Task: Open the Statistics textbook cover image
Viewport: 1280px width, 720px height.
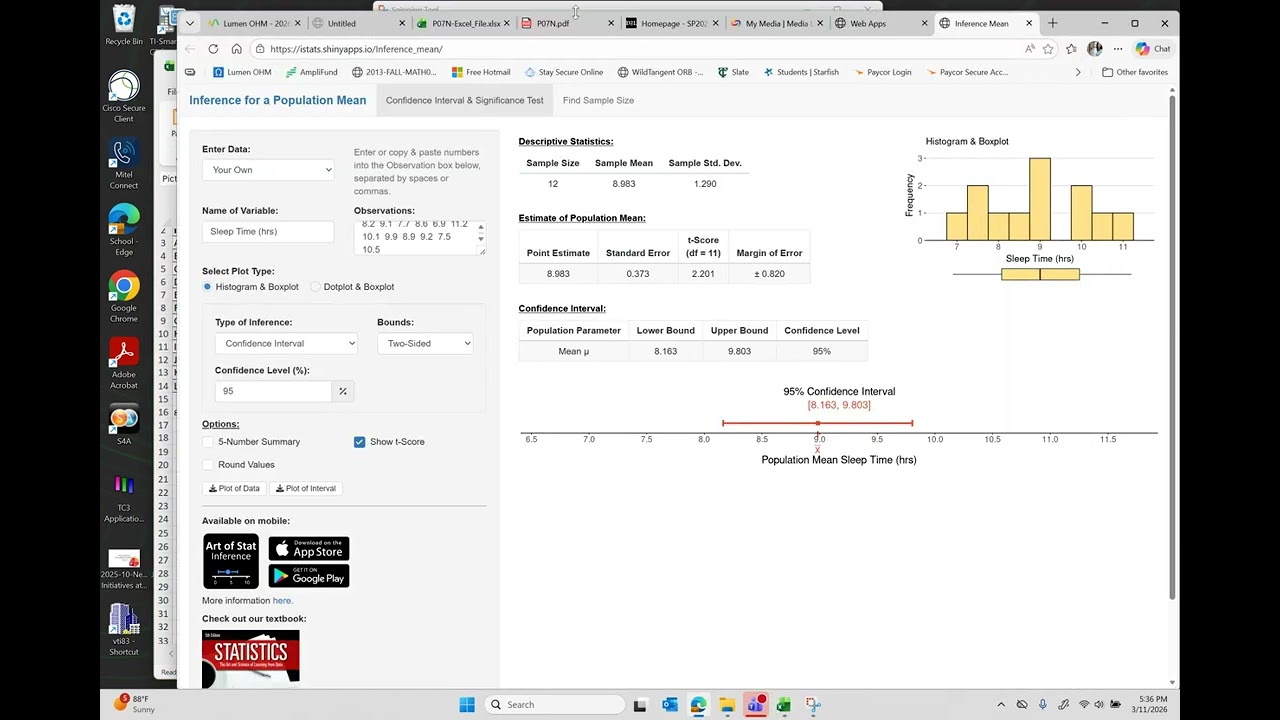Action: (x=250, y=658)
